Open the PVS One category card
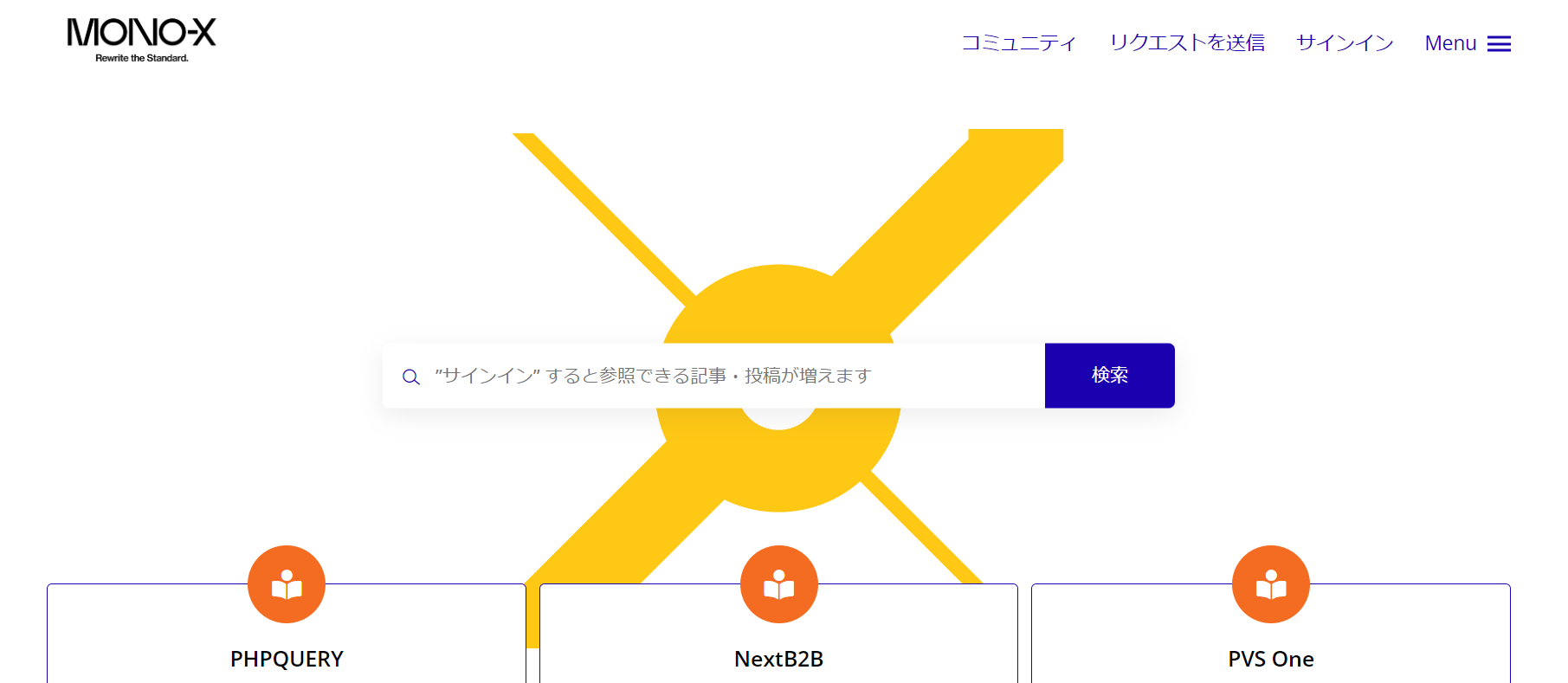Screen dimensions: 1568x683 pyautogui.click(x=1271, y=634)
